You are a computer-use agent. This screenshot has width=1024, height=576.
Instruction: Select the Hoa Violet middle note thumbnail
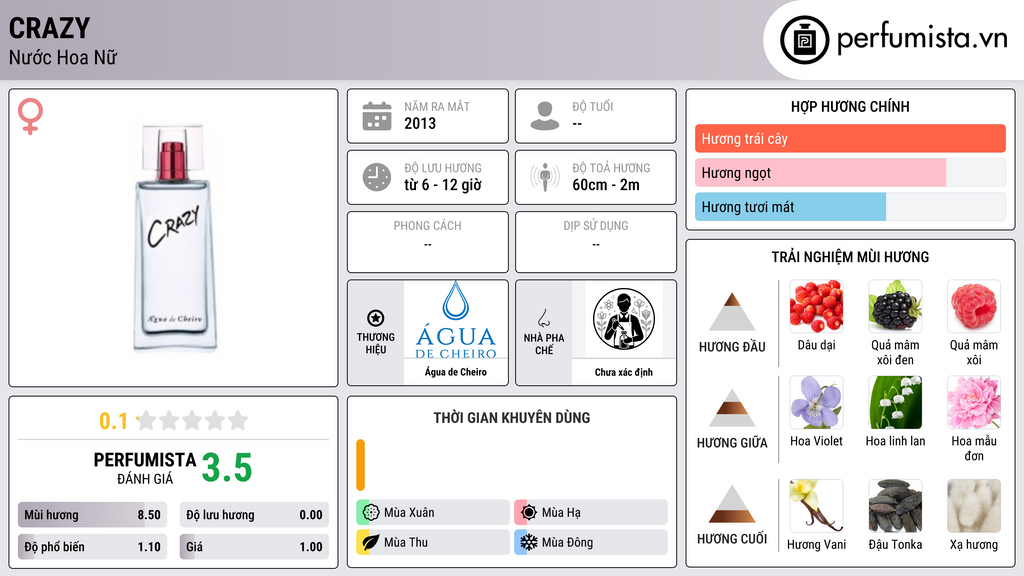(816, 402)
